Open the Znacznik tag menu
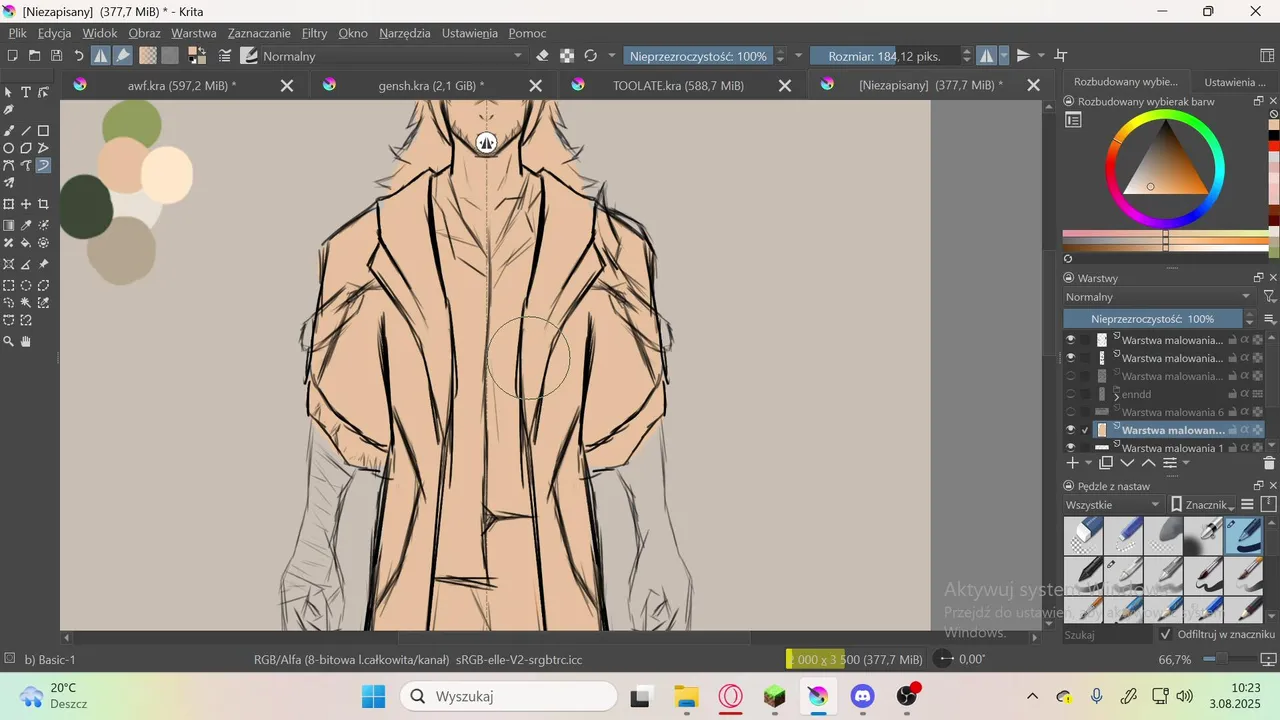 tap(1203, 505)
